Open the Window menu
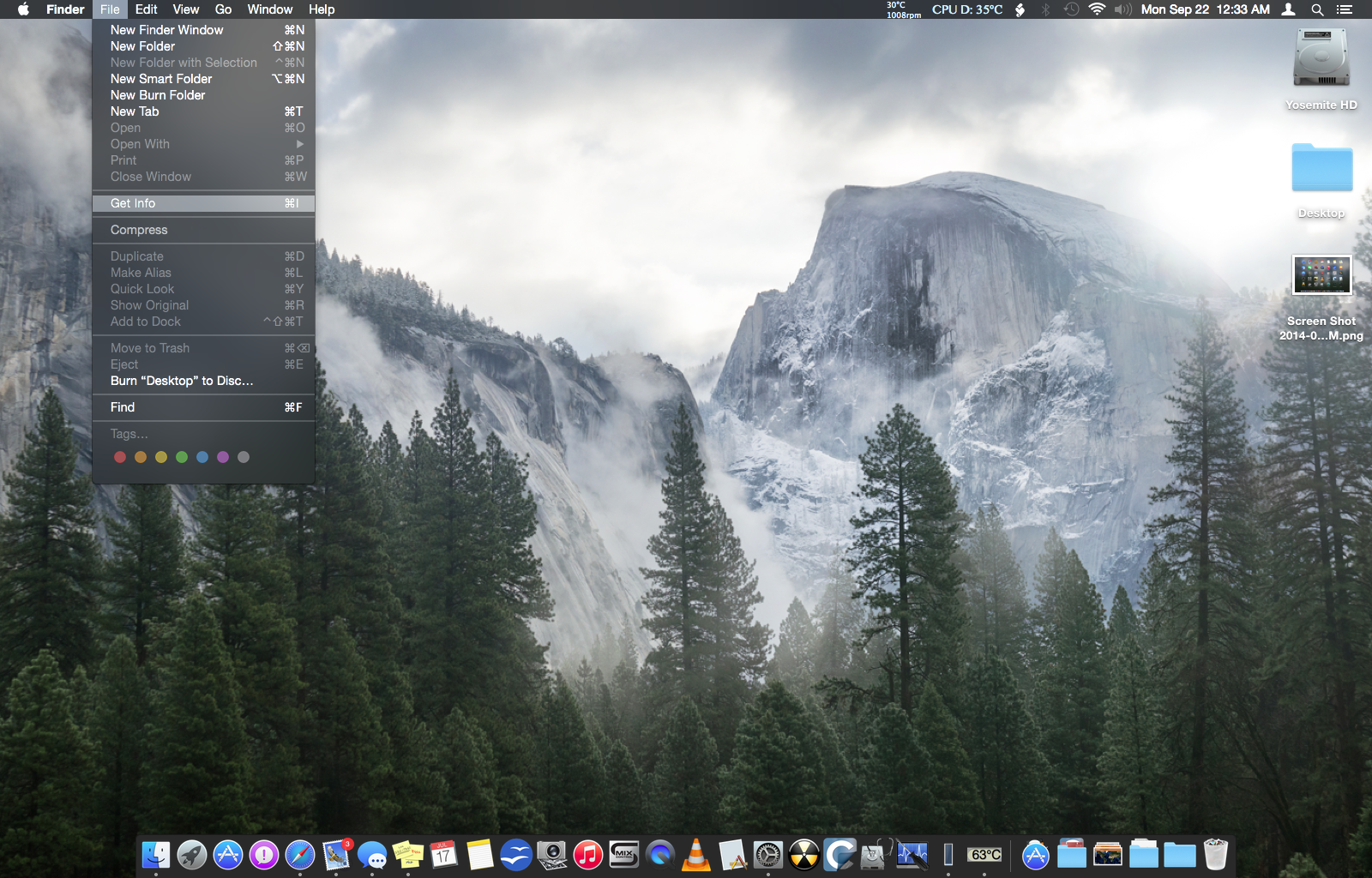1372x878 pixels. coord(270,9)
